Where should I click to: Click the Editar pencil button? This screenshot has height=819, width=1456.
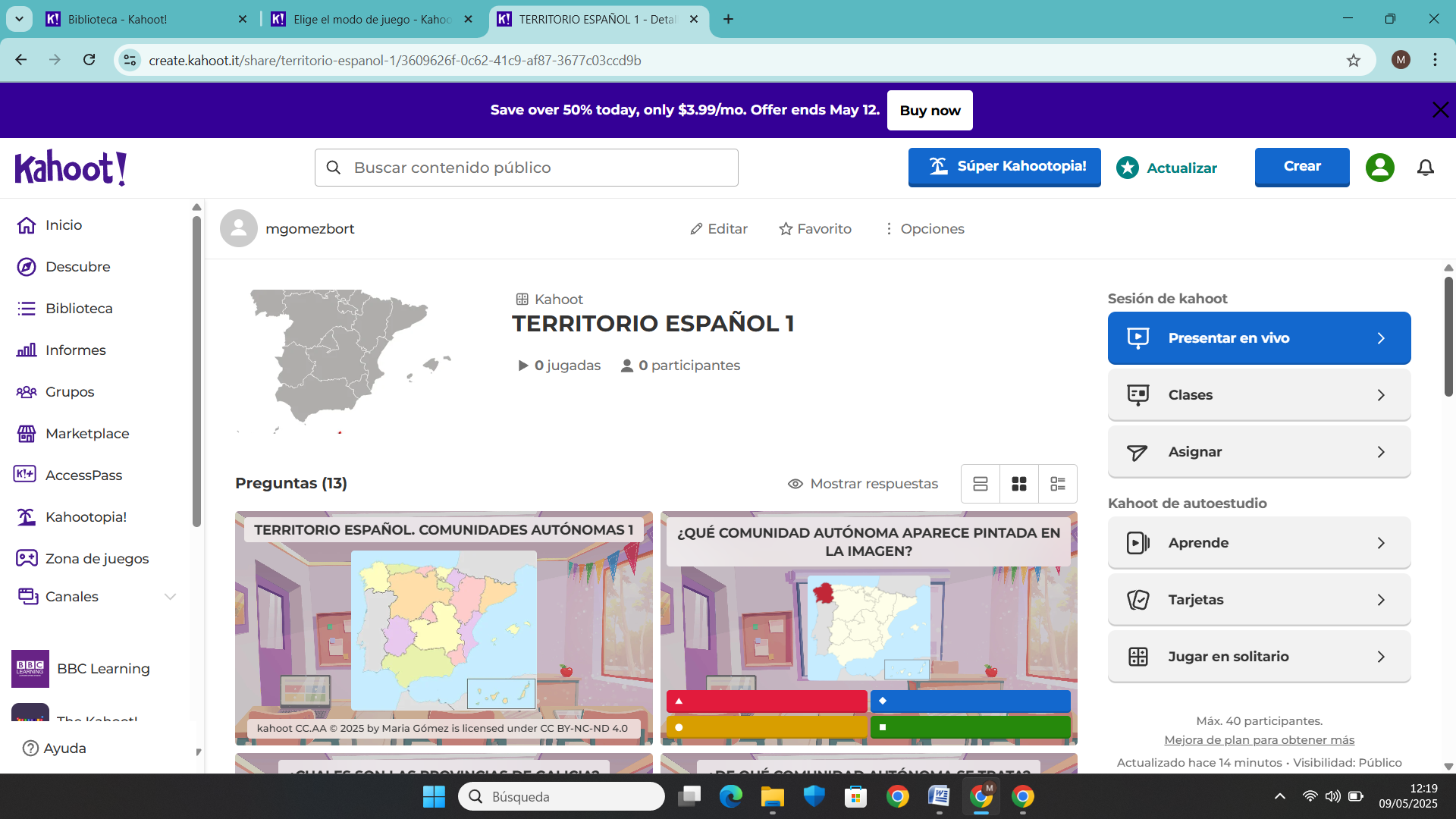pyautogui.click(x=719, y=229)
